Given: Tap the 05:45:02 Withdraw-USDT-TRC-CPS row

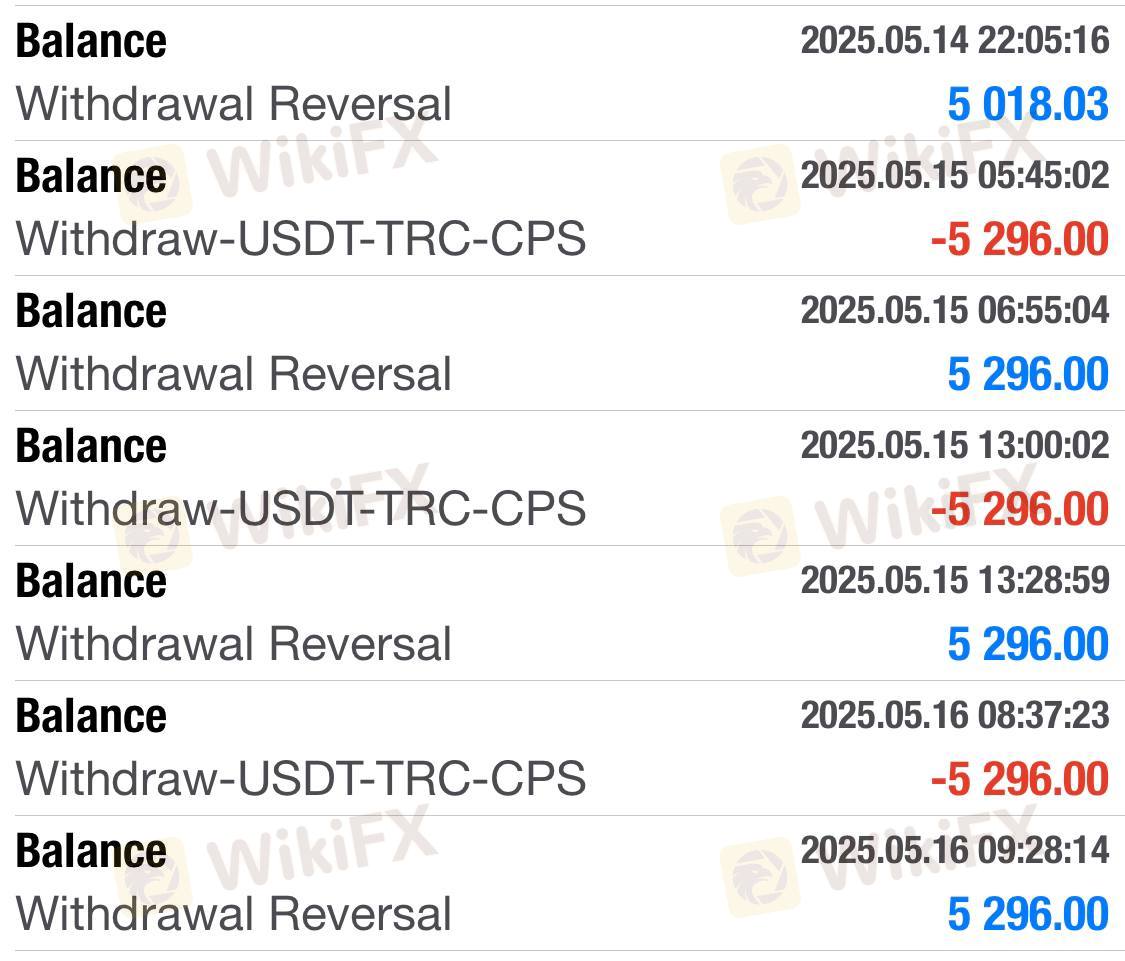Looking at the screenshot, I should tap(562, 208).
